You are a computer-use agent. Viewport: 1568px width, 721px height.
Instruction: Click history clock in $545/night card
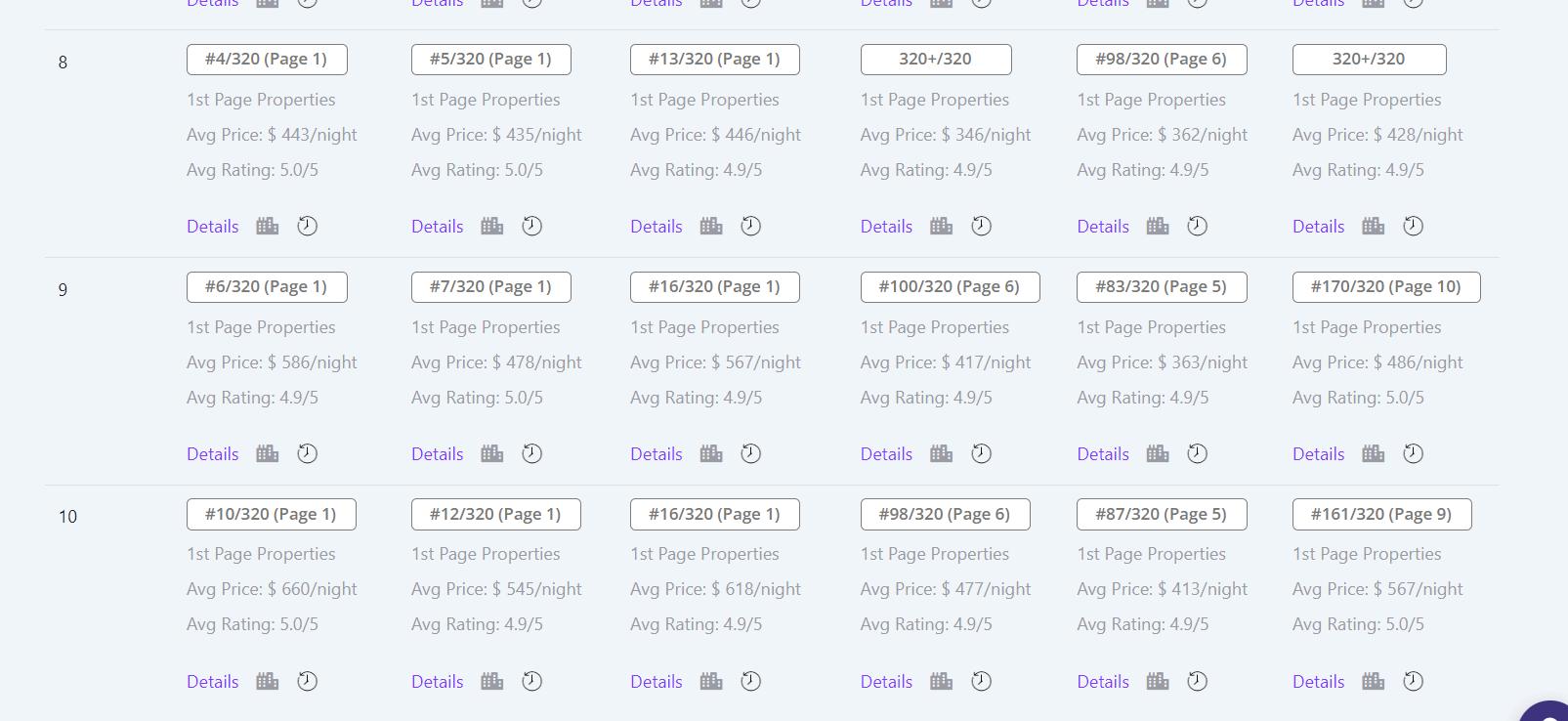531,681
